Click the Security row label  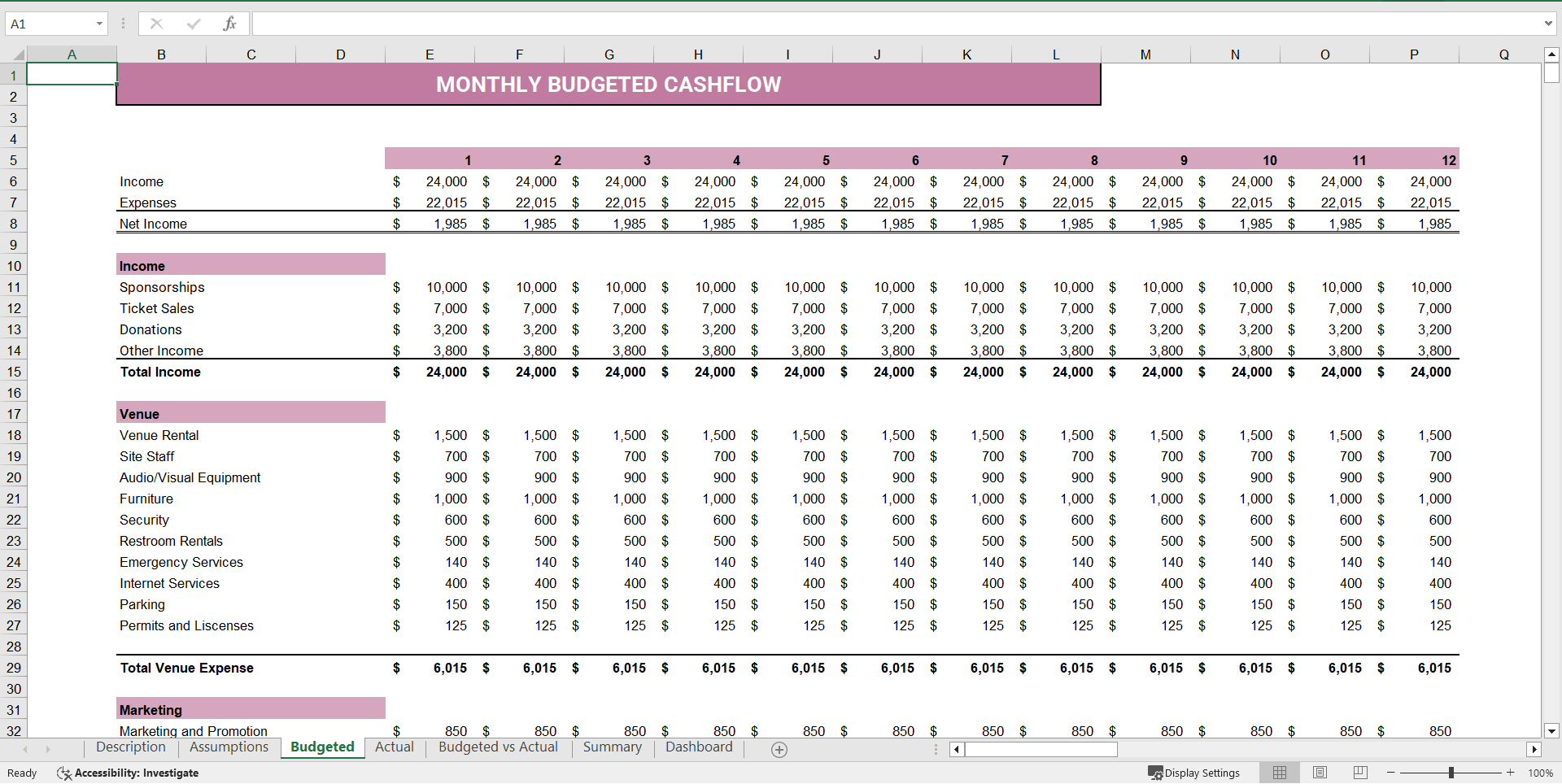144,520
